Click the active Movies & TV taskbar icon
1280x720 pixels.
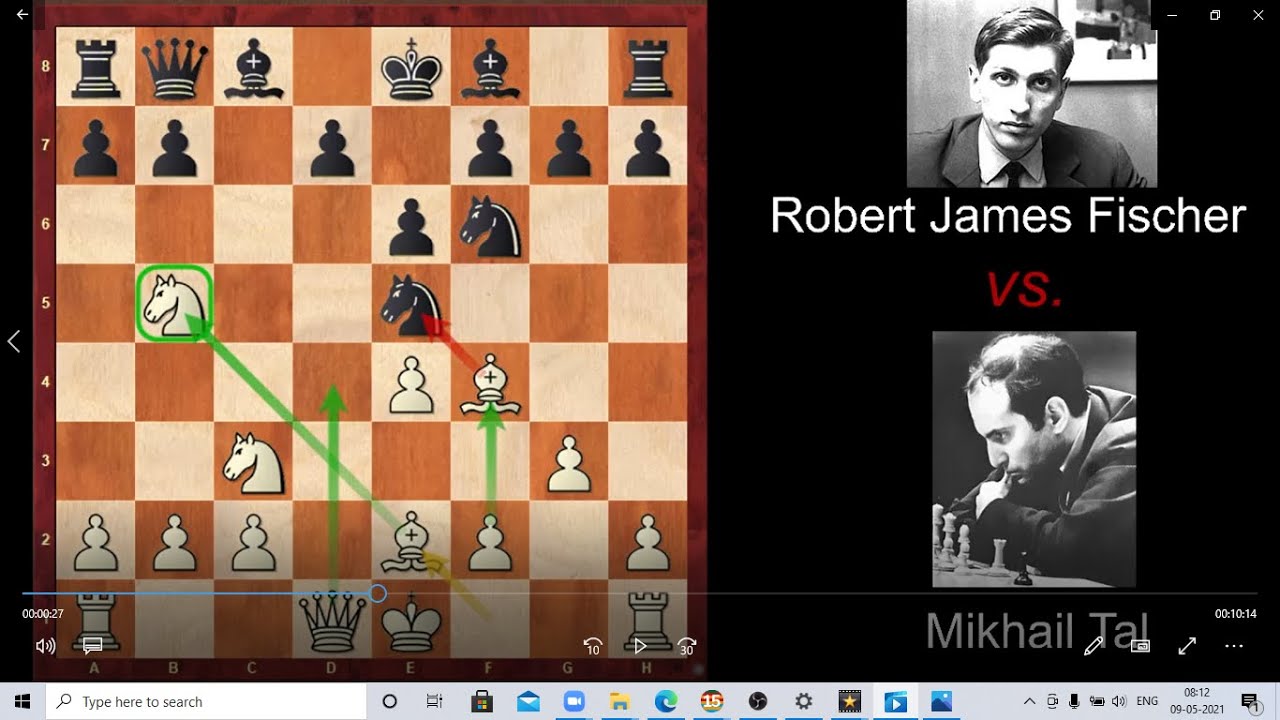point(895,701)
